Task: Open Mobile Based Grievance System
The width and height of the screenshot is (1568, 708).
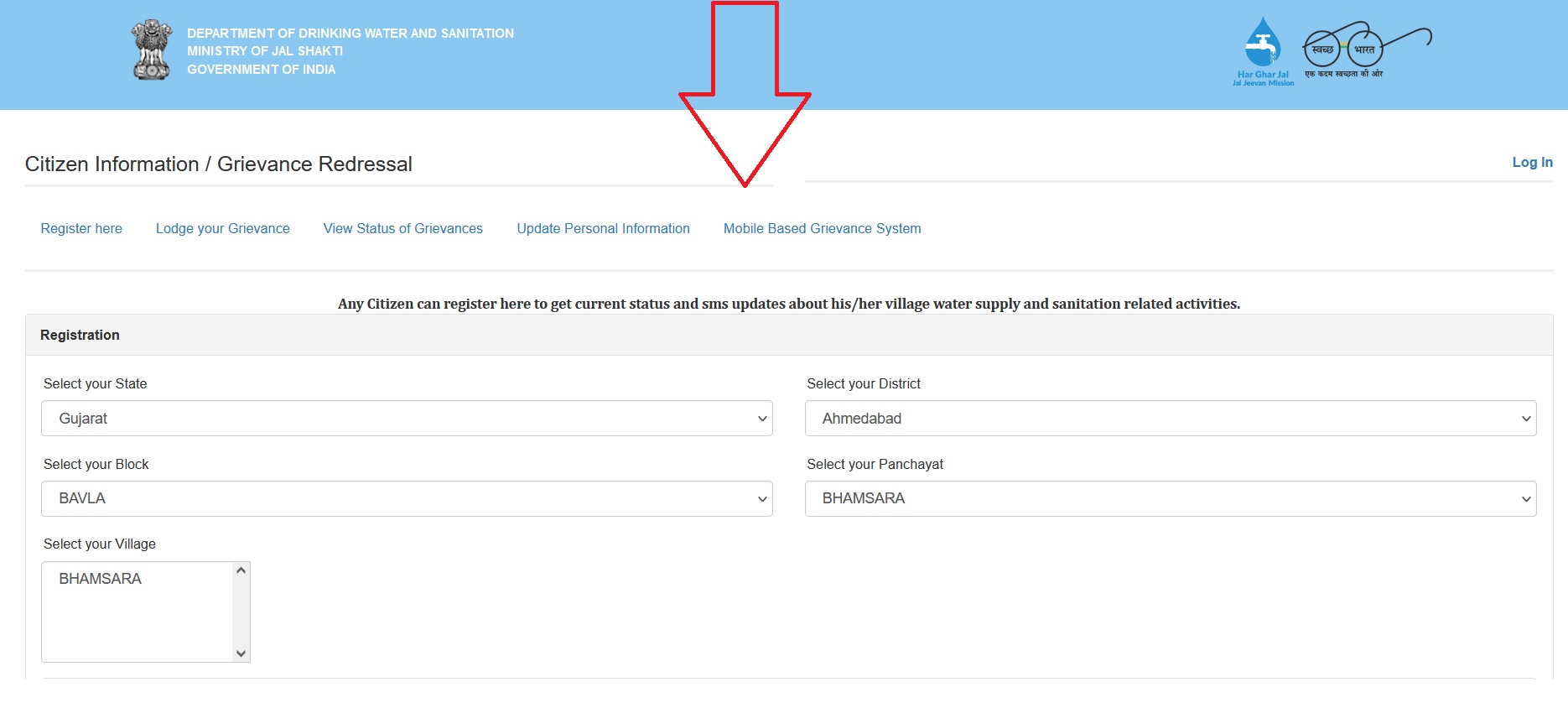Action: pos(822,228)
